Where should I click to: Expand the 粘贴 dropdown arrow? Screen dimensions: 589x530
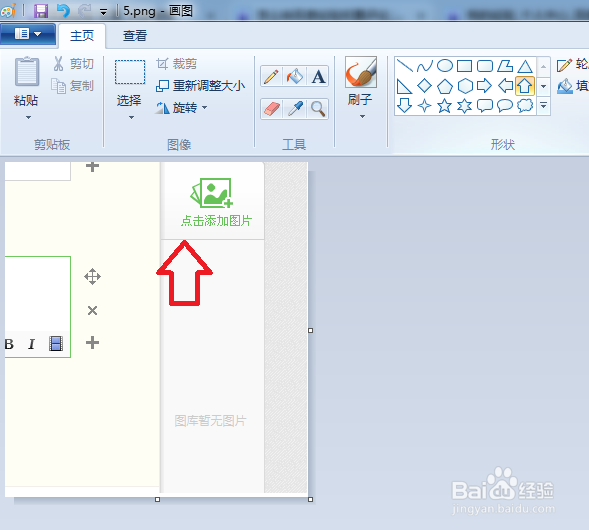(28, 118)
